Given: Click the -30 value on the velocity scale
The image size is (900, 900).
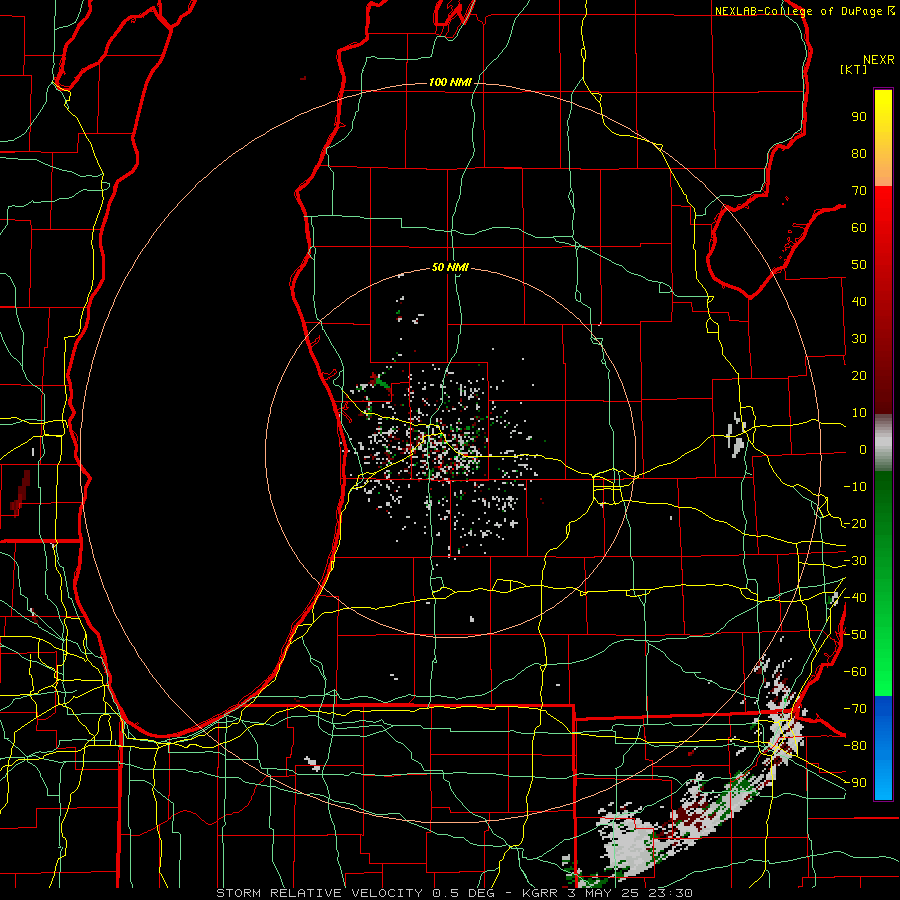Looking at the screenshot, I should click(855, 561).
